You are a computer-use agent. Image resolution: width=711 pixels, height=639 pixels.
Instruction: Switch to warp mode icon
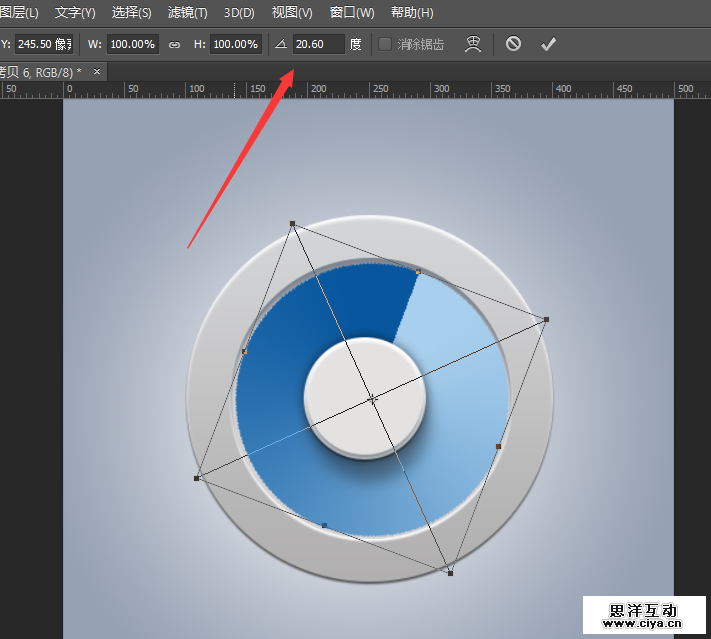tap(474, 44)
